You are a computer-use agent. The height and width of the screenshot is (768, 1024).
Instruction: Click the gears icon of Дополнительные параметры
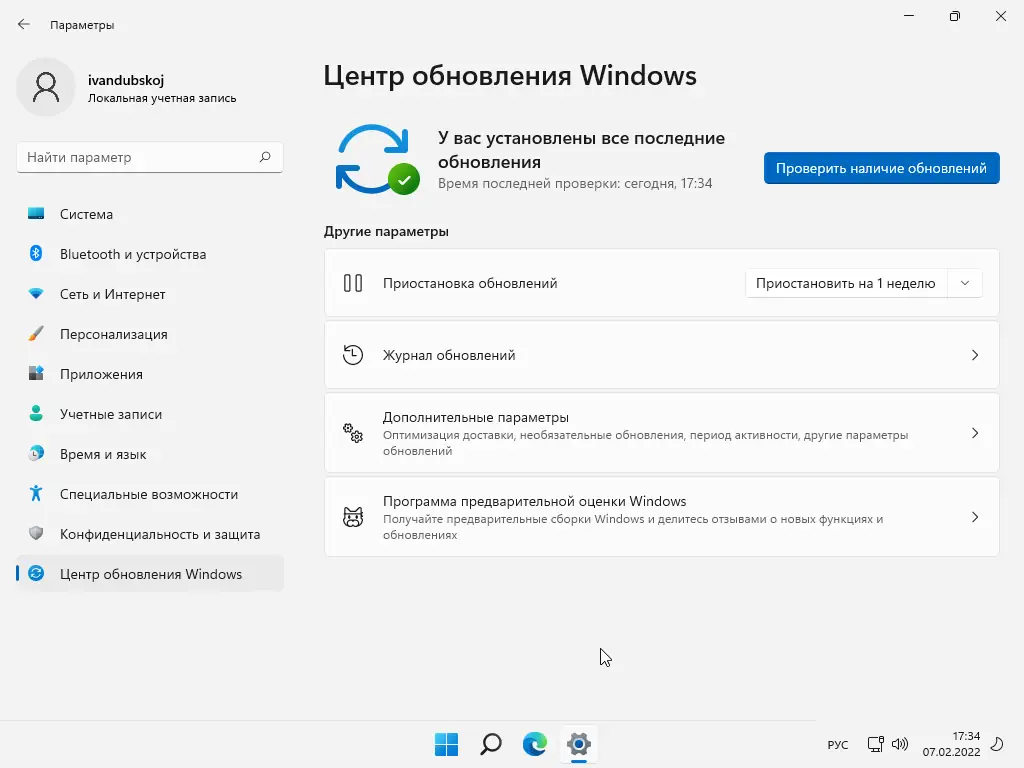coord(353,432)
